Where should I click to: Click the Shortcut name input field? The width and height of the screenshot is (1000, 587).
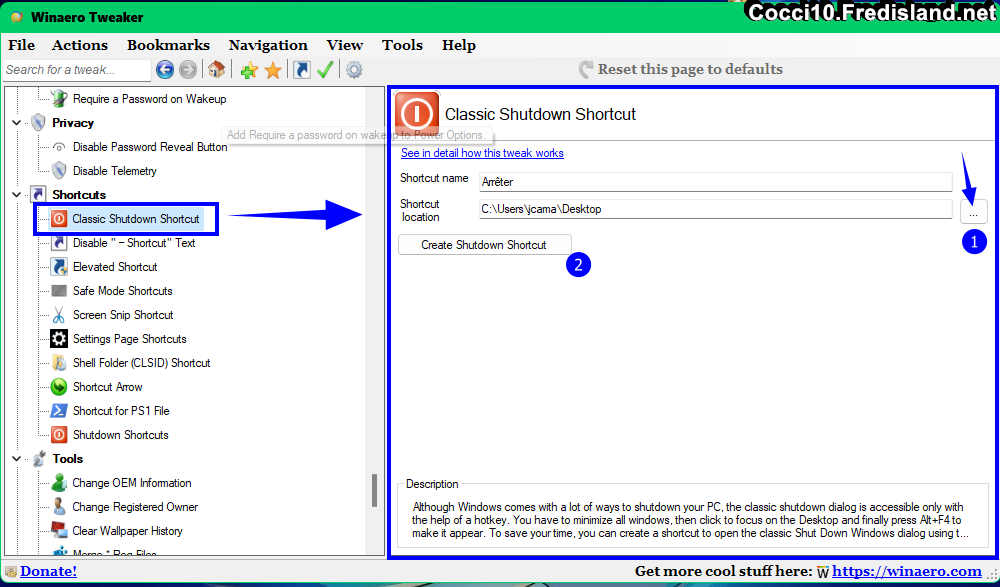pos(716,182)
